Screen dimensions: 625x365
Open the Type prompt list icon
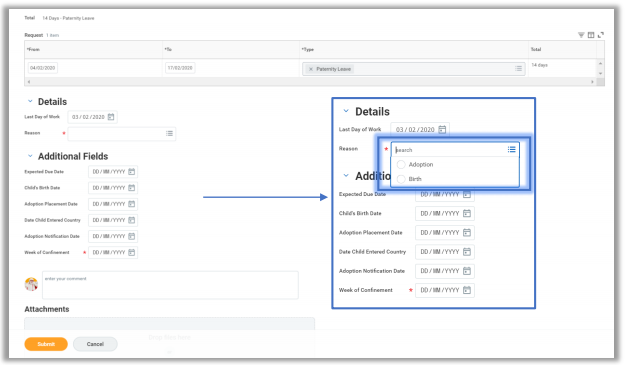(518, 69)
